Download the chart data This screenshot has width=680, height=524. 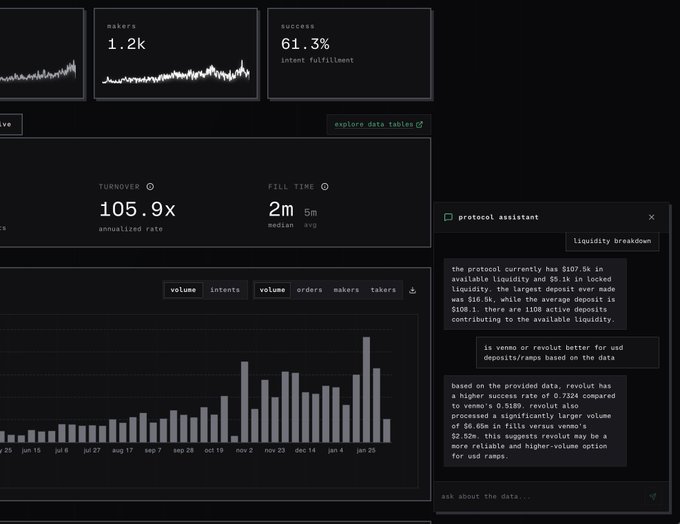pyautogui.click(x=413, y=290)
